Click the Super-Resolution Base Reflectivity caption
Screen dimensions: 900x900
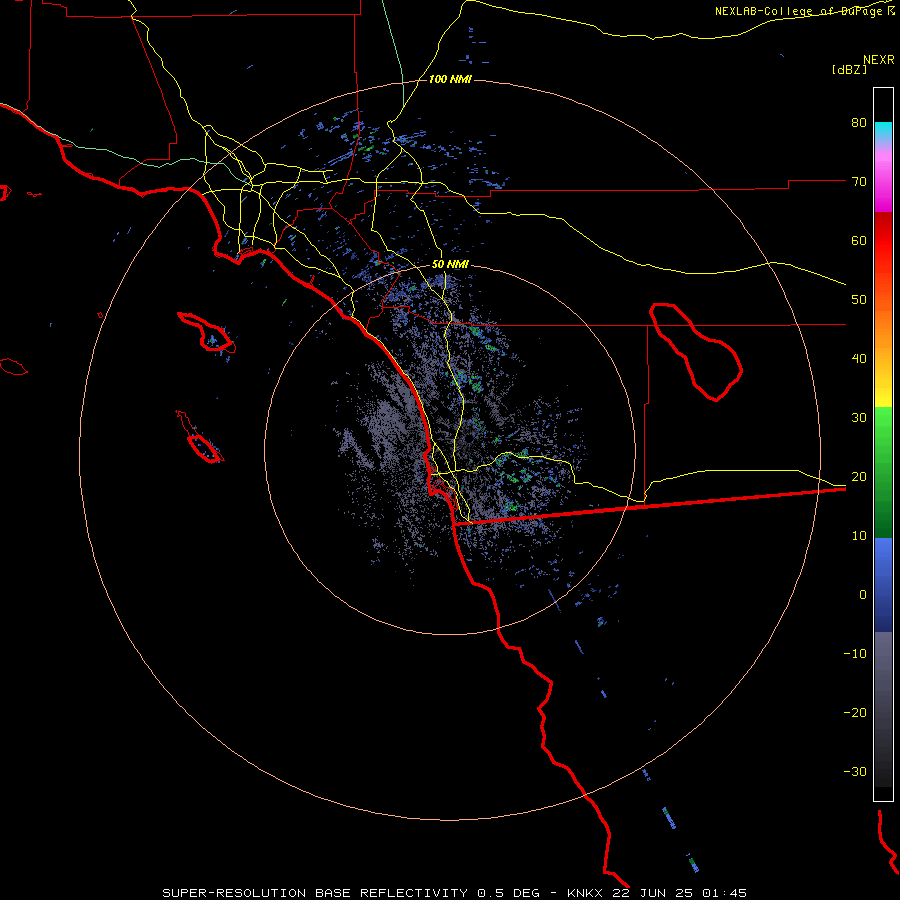pos(455,893)
